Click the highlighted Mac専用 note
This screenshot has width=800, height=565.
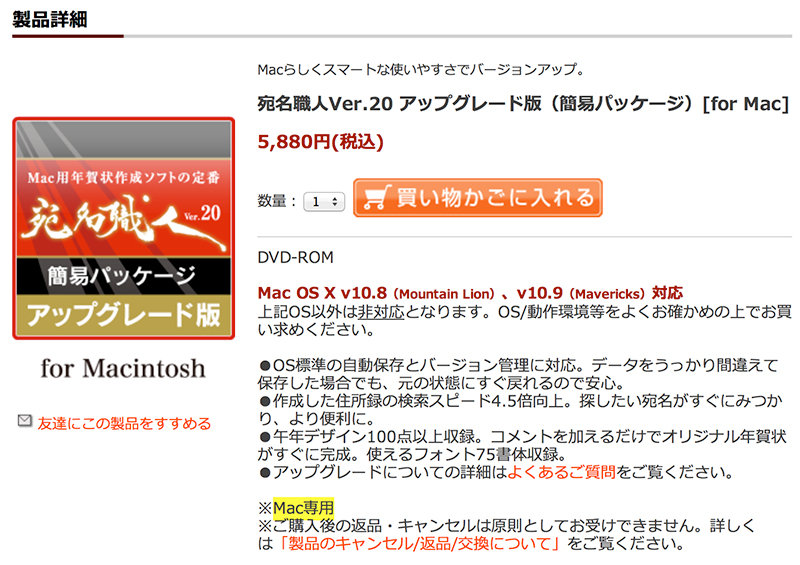(x=304, y=507)
